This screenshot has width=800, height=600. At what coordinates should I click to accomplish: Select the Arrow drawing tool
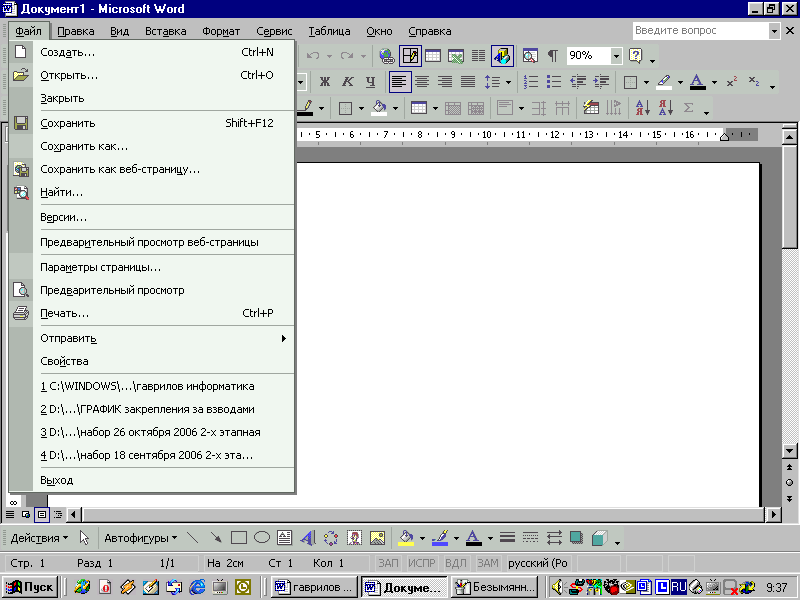pyautogui.click(x=216, y=538)
